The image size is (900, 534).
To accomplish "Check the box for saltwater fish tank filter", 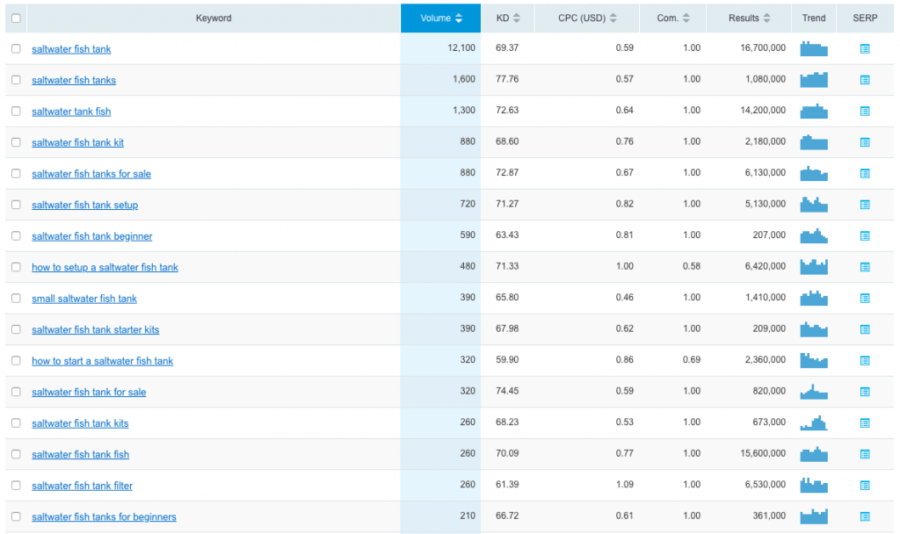I will coord(16,485).
